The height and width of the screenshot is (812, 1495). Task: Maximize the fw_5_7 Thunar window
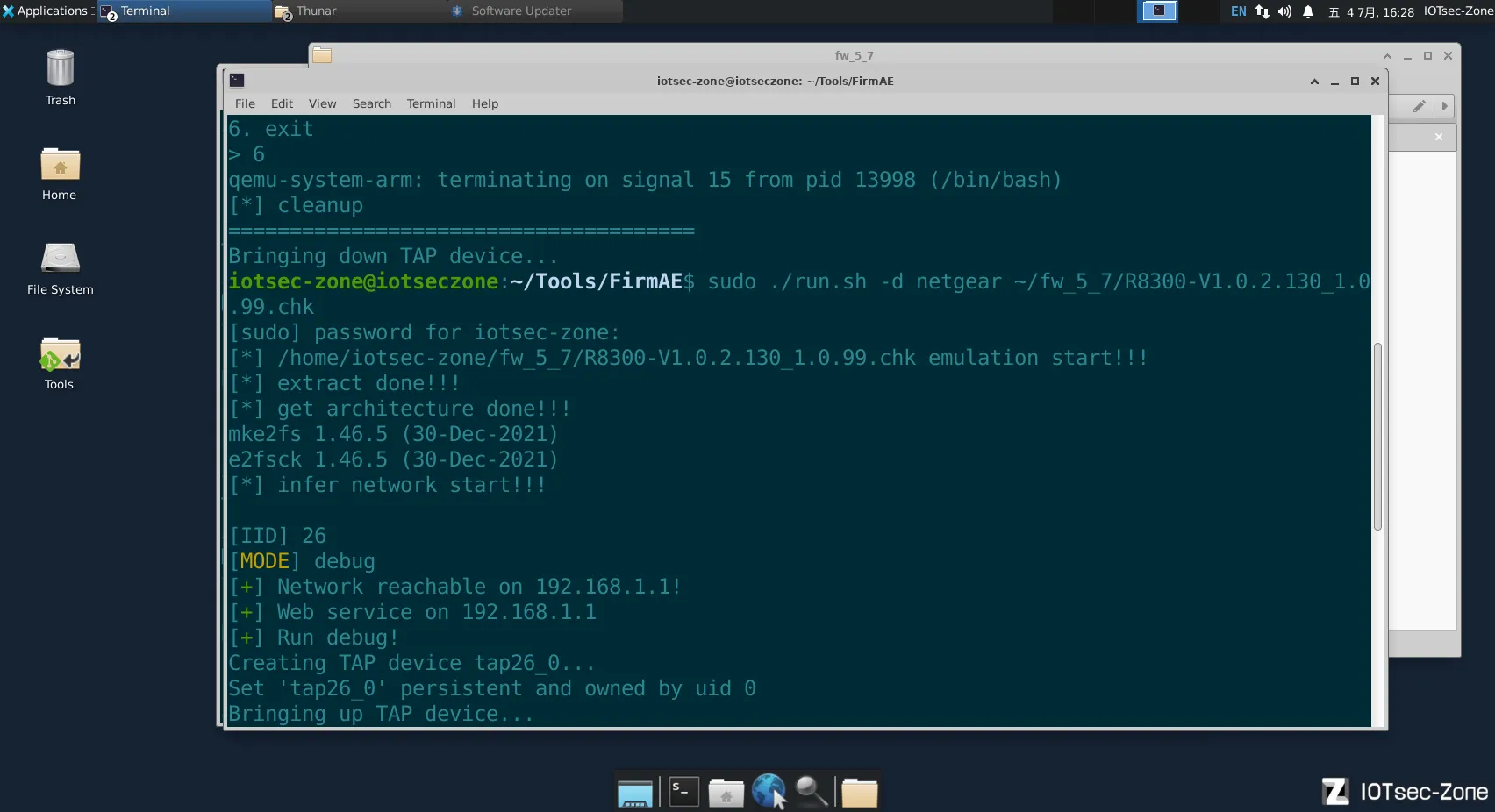[x=1427, y=56]
